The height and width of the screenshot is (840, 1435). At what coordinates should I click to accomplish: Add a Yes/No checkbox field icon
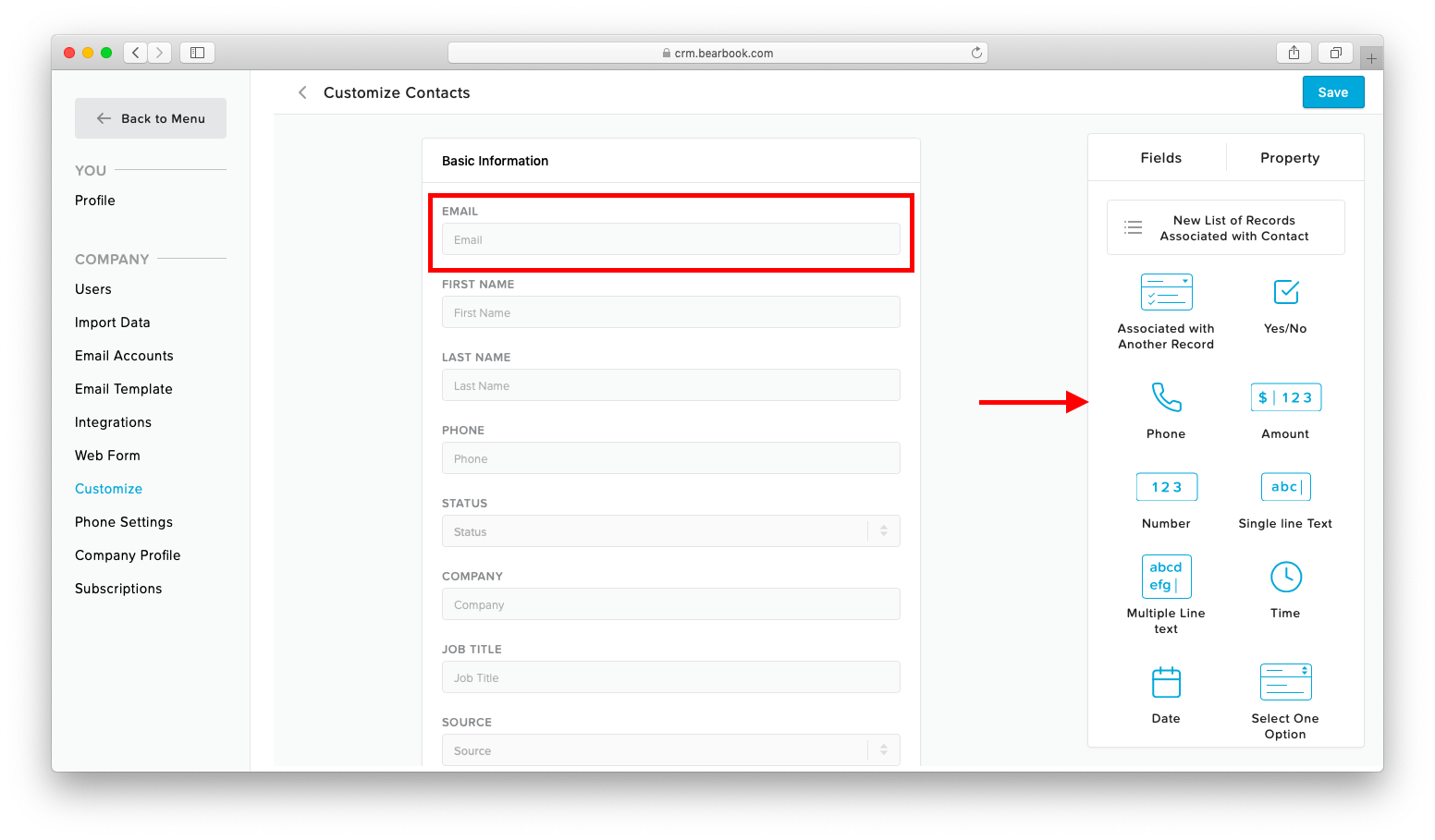coord(1286,292)
